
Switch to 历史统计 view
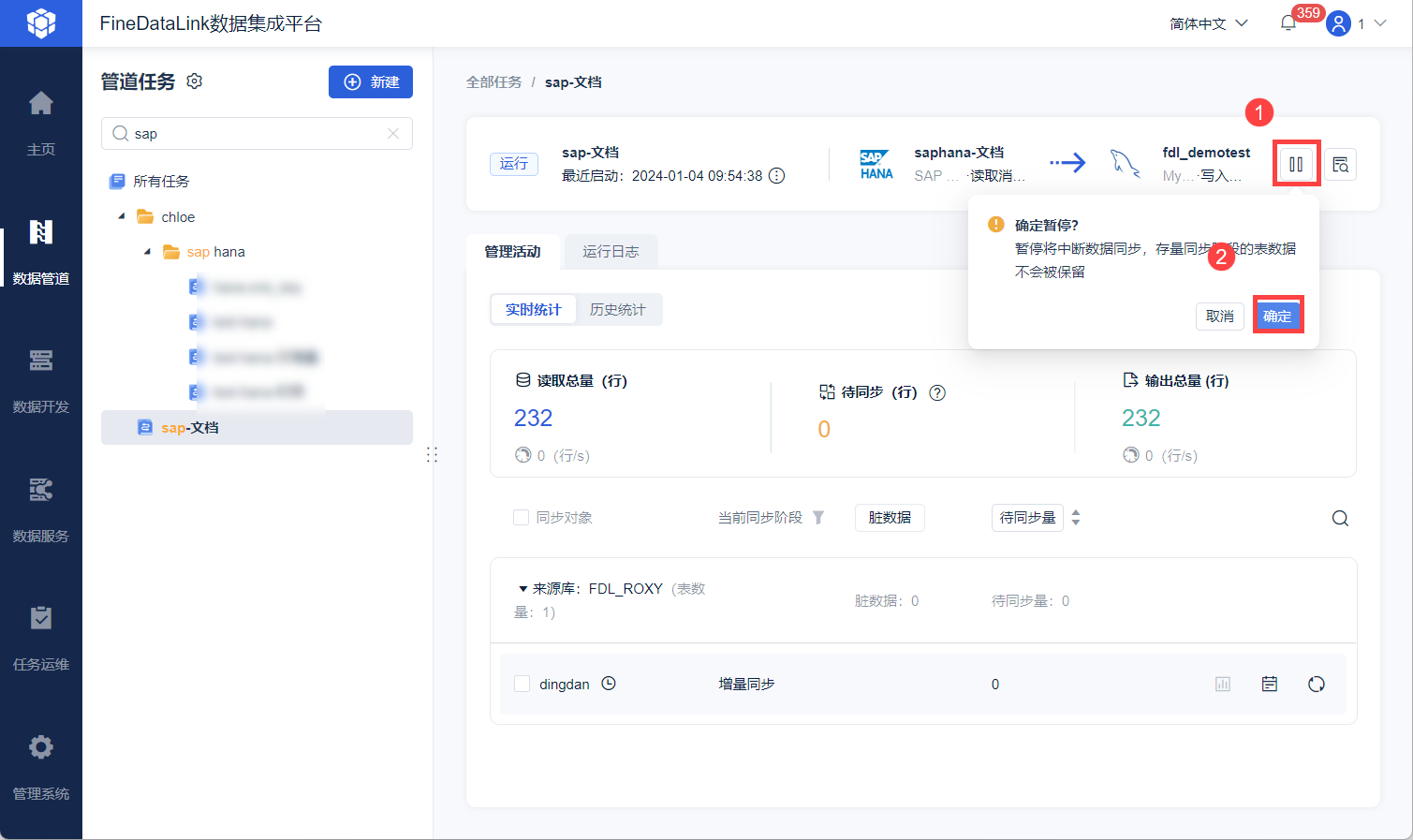pos(618,310)
